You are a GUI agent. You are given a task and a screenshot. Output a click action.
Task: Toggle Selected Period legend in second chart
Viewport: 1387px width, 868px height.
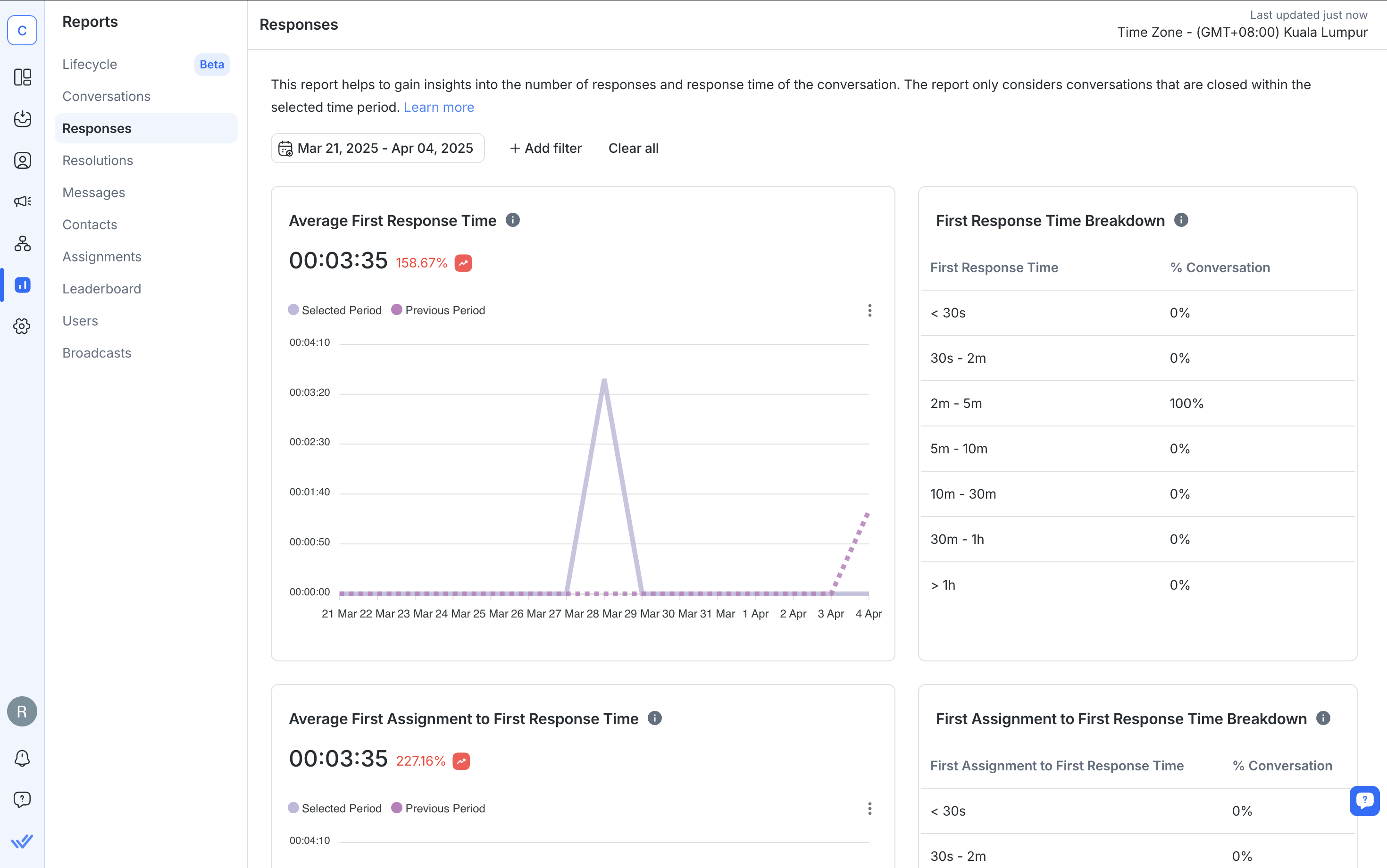pyautogui.click(x=334, y=808)
